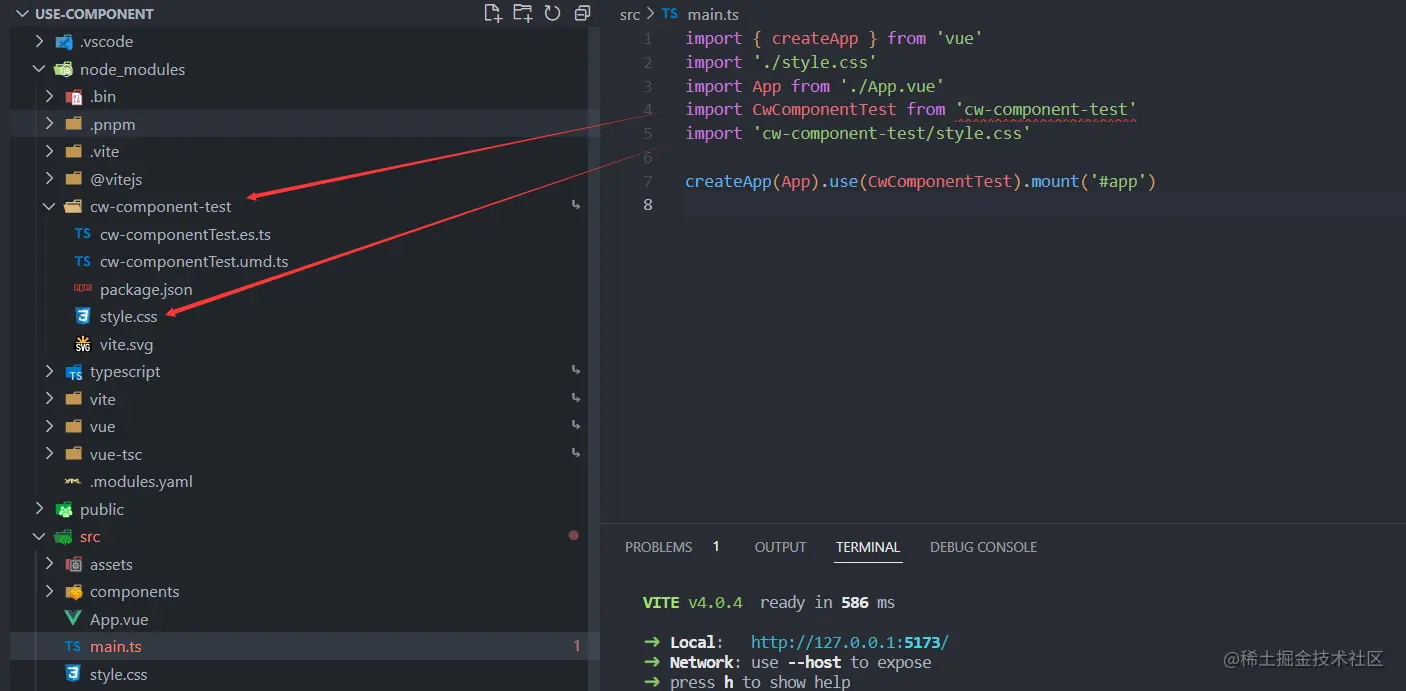The width and height of the screenshot is (1406, 691).
Task: Open cw-componentTest.es.ts file
Action: [x=185, y=234]
